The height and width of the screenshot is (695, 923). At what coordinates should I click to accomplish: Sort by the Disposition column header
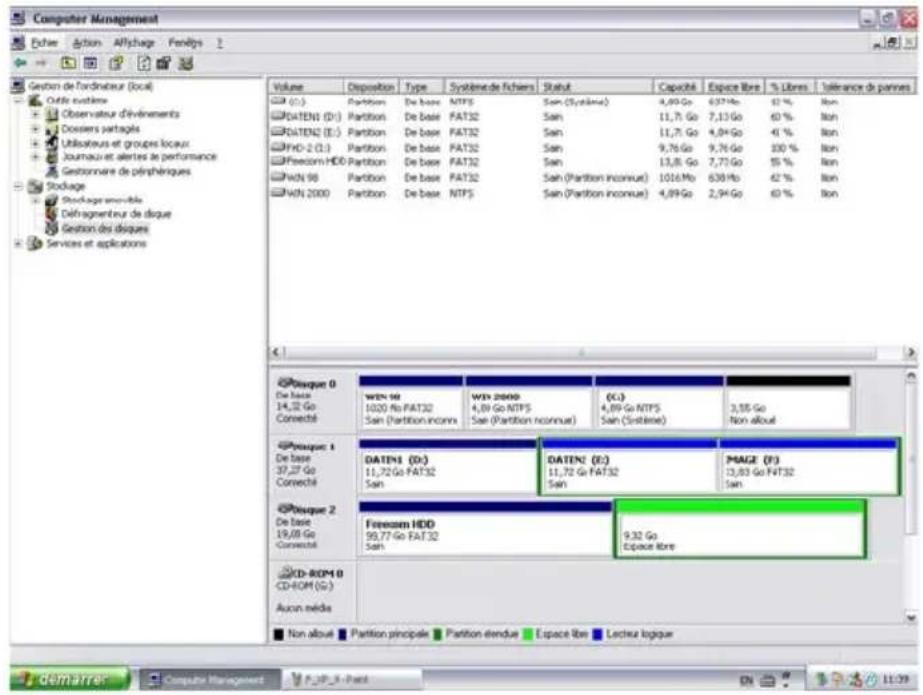coord(371,87)
